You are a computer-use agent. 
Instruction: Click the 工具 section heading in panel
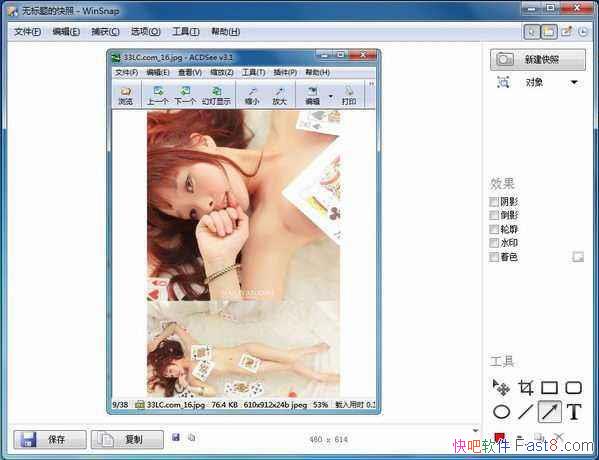point(502,361)
